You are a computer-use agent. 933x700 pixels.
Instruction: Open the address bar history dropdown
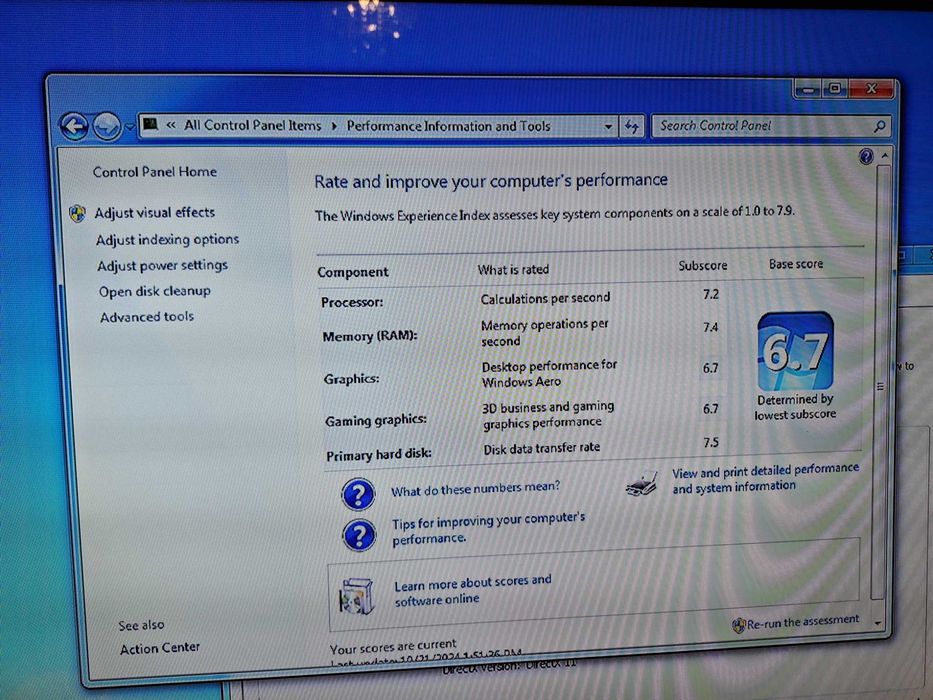click(608, 127)
